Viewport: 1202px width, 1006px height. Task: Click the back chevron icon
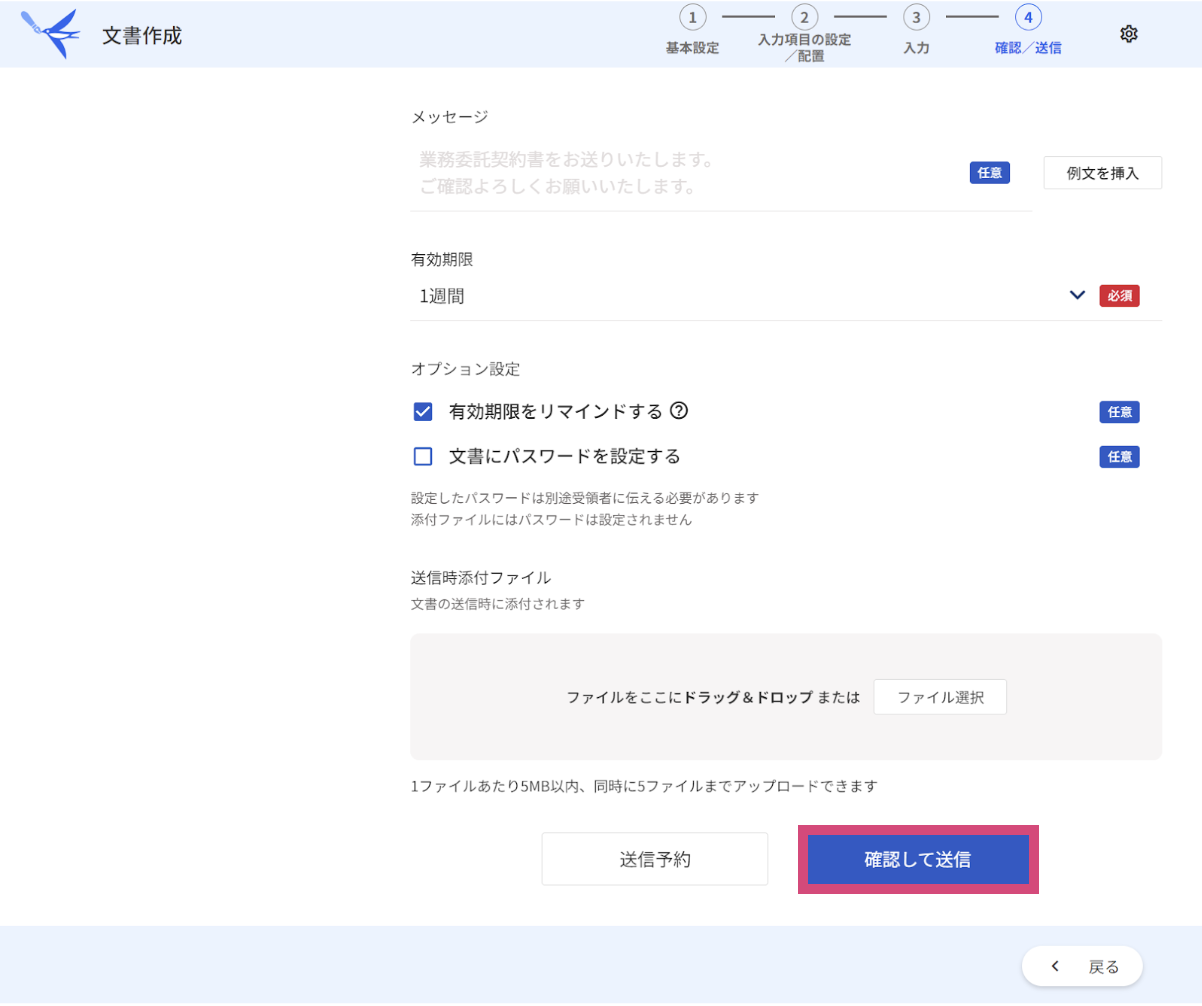(1055, 966)
